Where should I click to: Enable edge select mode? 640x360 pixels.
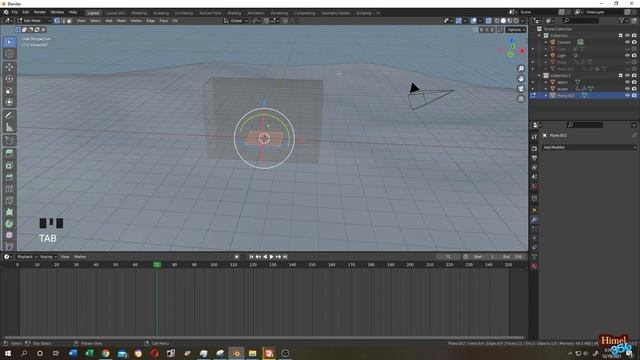(63, 20)
